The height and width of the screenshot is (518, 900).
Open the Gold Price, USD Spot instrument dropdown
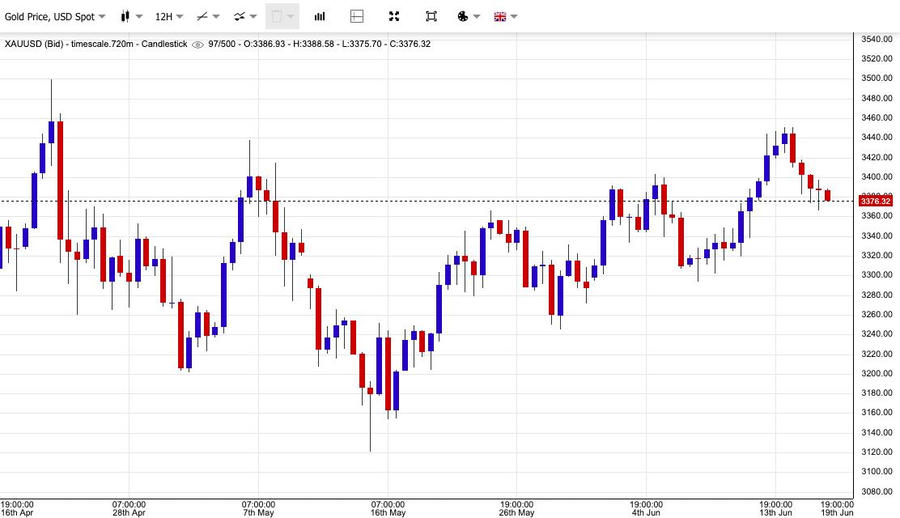click(x=54, y=17)
